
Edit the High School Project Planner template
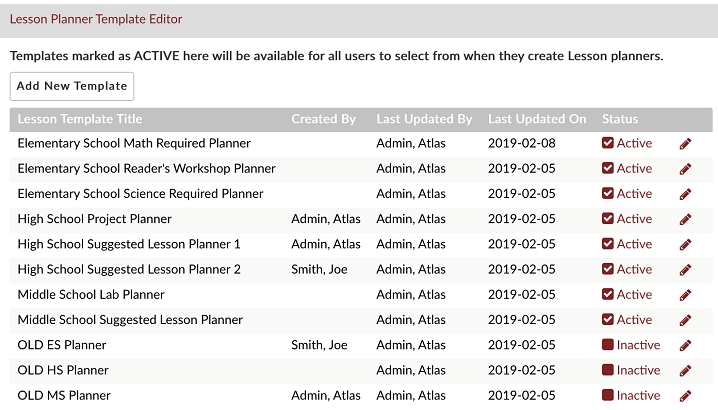coord(685,219)
